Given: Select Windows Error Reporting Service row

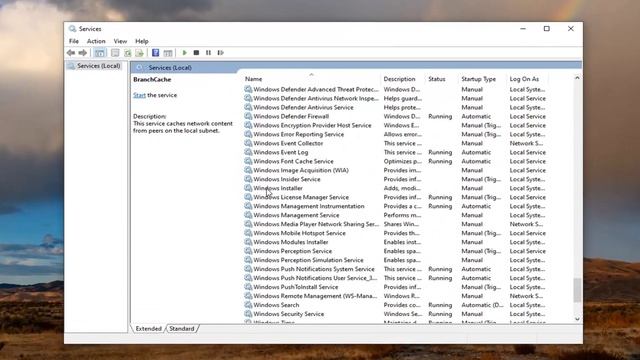Looking at the screenshot, I should click(395, 134).
